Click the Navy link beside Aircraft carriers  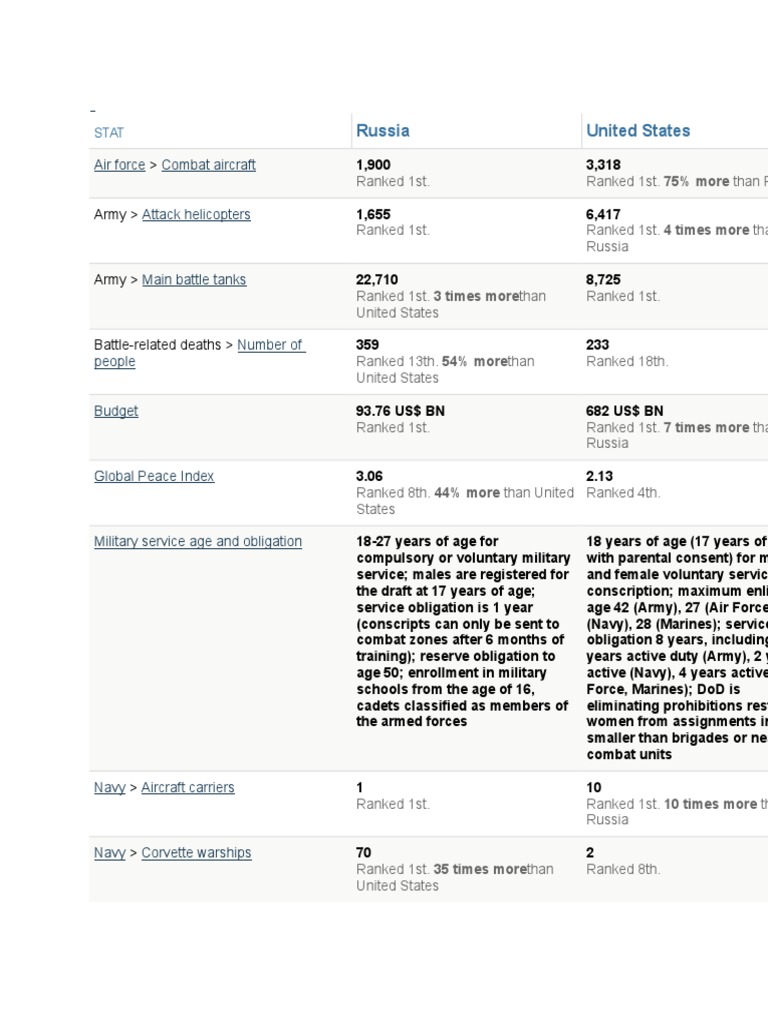(x=109, y=788)
